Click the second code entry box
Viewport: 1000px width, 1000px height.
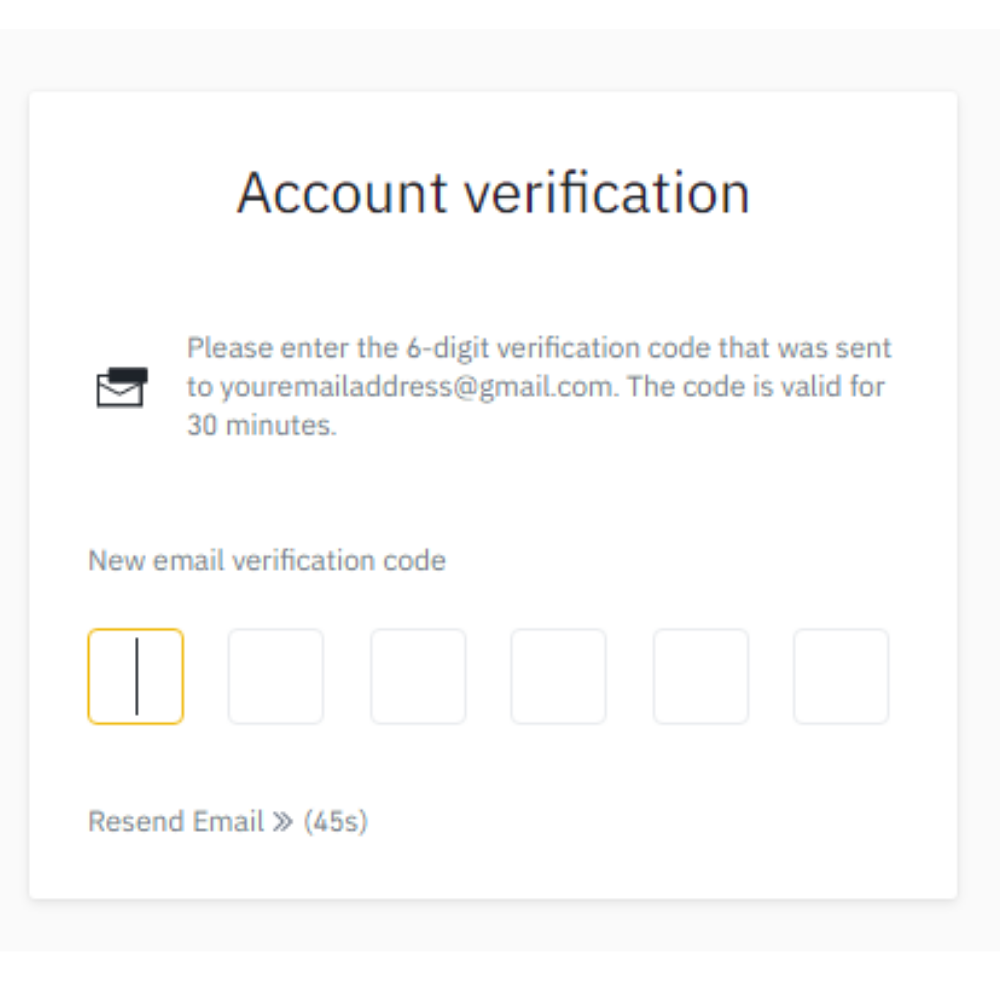[276, 675]
